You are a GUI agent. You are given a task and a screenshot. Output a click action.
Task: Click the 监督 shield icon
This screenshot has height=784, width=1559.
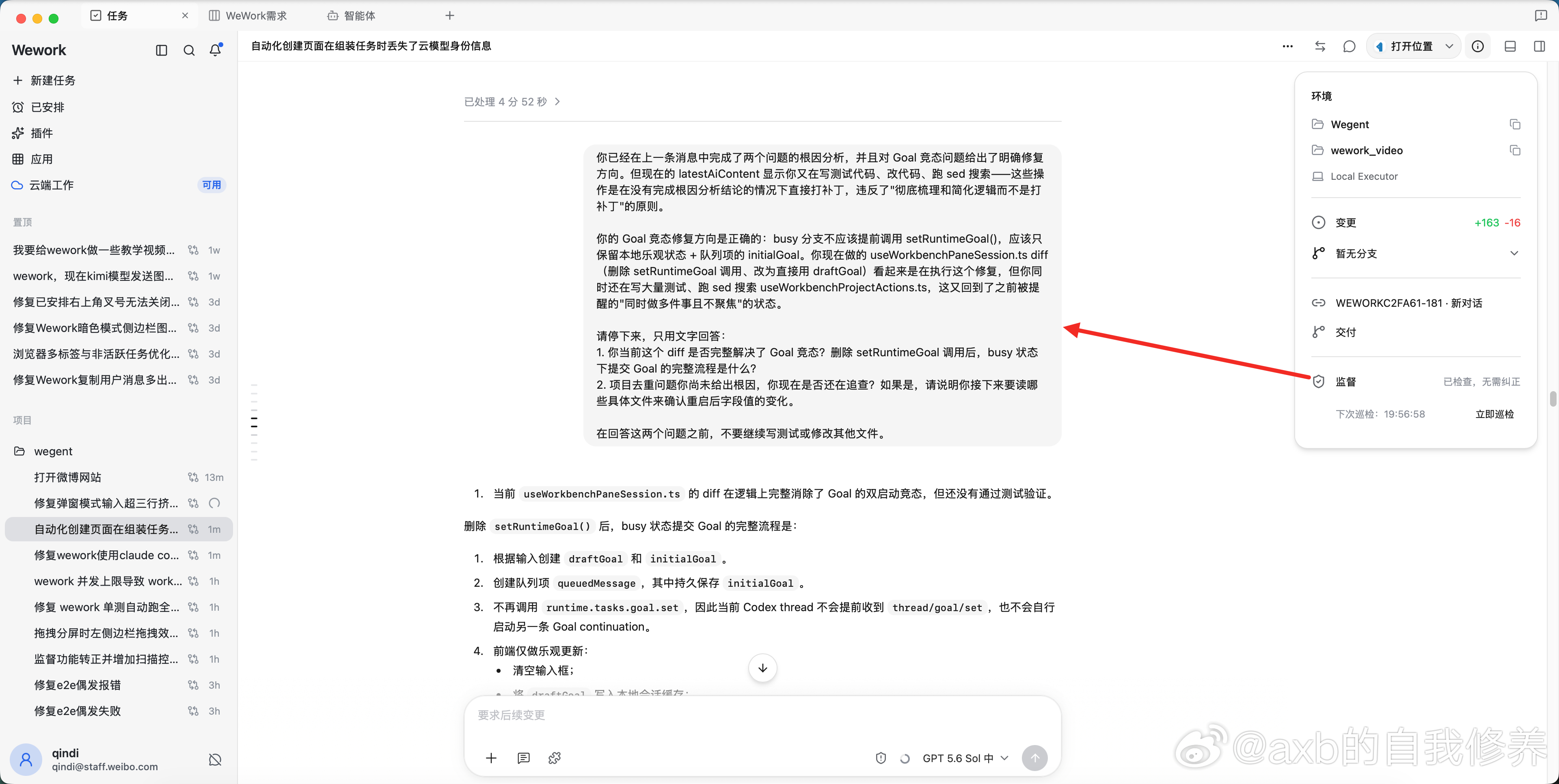coord(1318,382)
